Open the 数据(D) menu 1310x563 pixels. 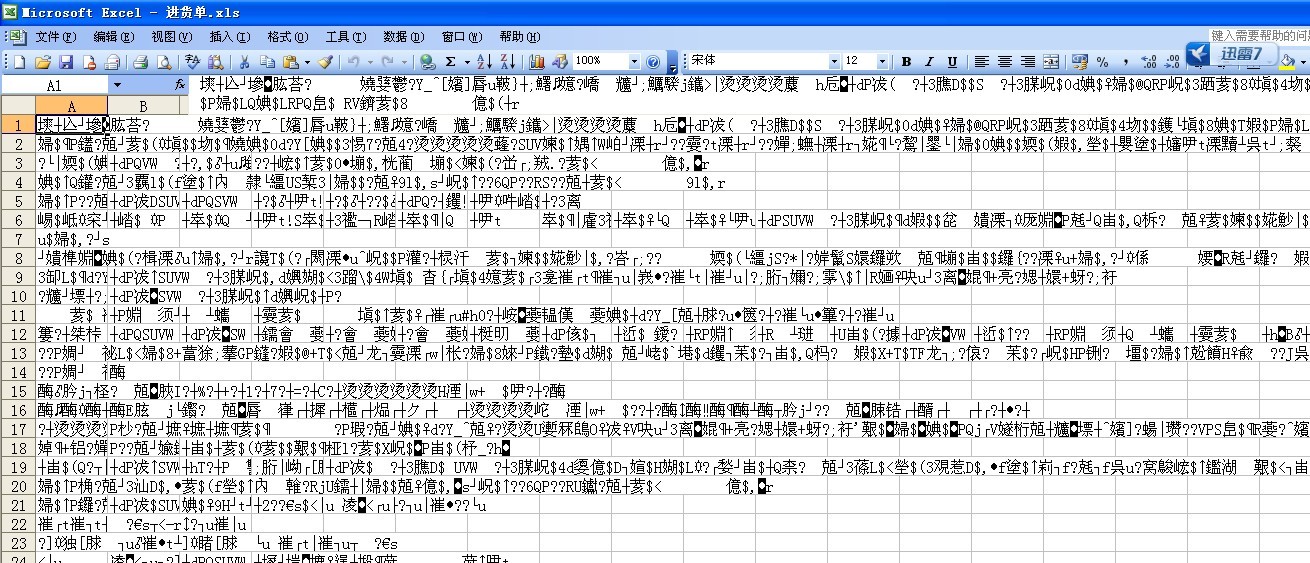click(402, 36)
